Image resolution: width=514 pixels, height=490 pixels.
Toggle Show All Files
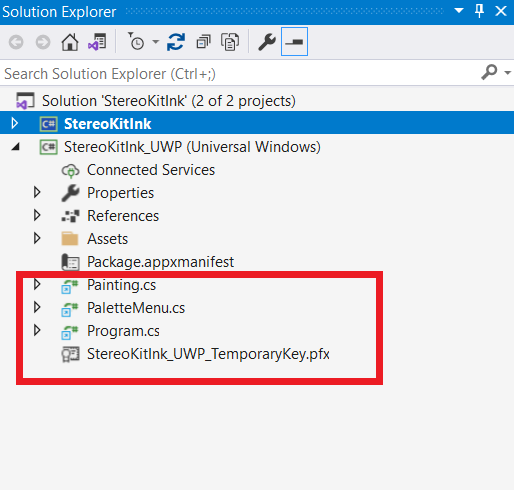click(x=230, y=42)
